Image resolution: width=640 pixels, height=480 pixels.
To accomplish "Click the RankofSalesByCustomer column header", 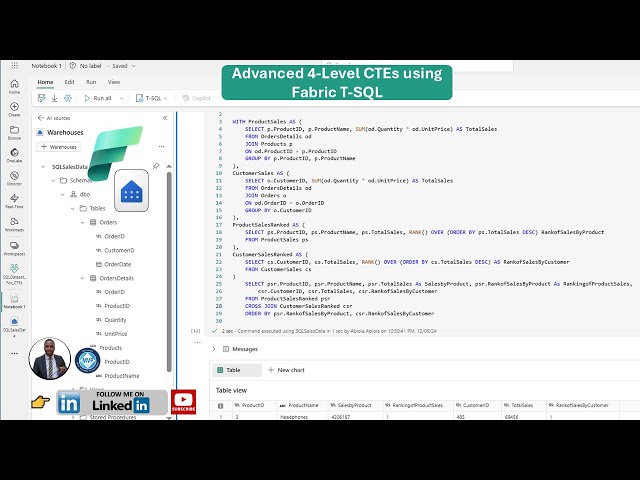I will tap(582, 405).
